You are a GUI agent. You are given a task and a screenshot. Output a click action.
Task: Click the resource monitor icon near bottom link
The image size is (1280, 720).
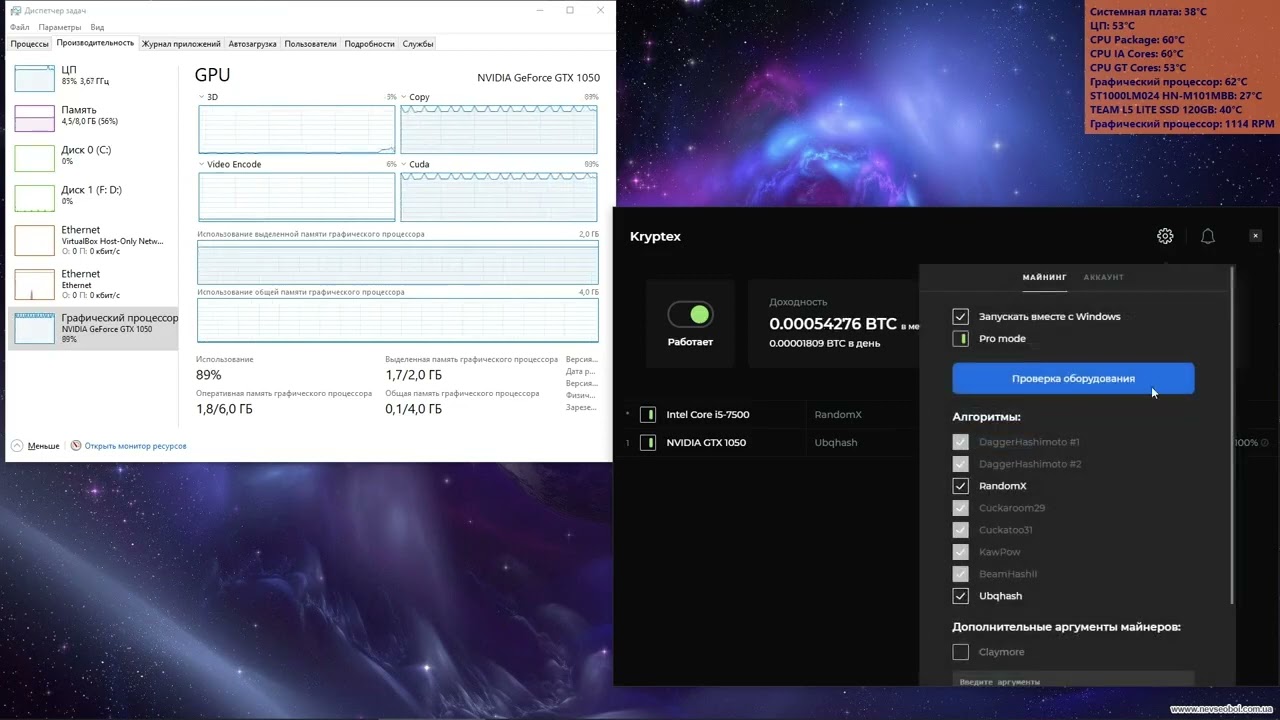pos(76,446)
